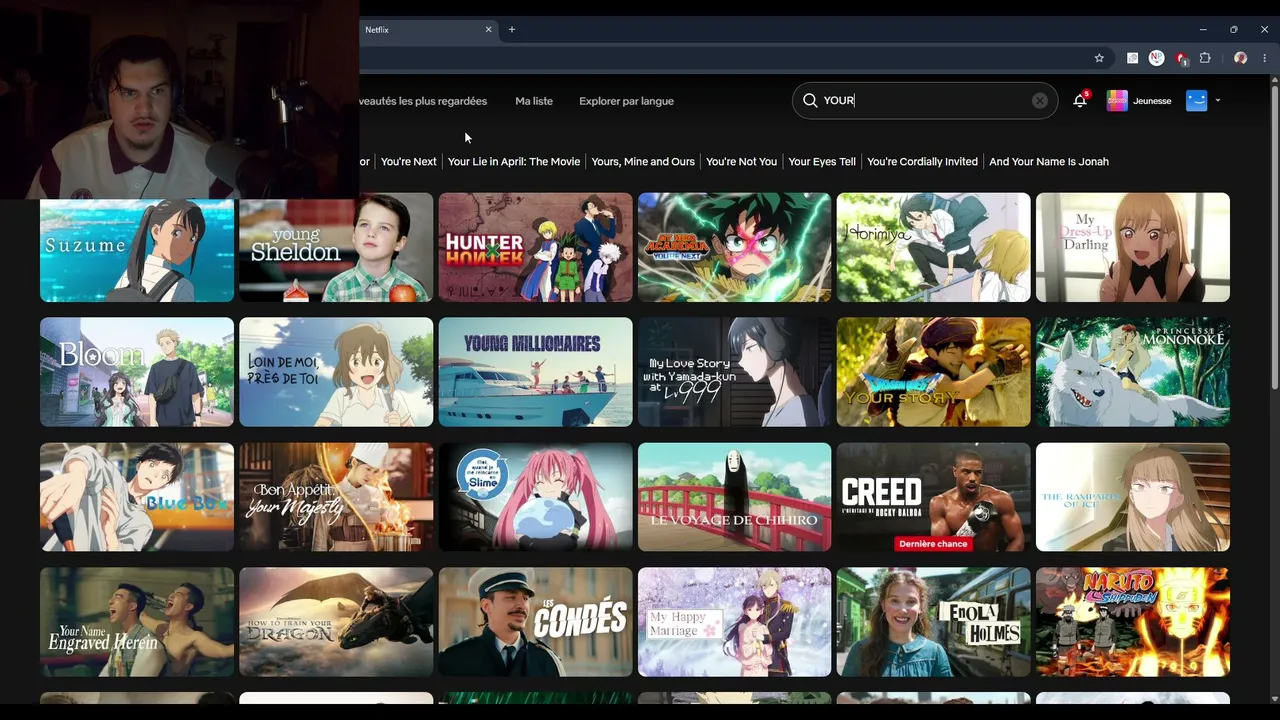Open 'Bon Appétit, Your Majesty' thumbnail

(x=336, y=497)
